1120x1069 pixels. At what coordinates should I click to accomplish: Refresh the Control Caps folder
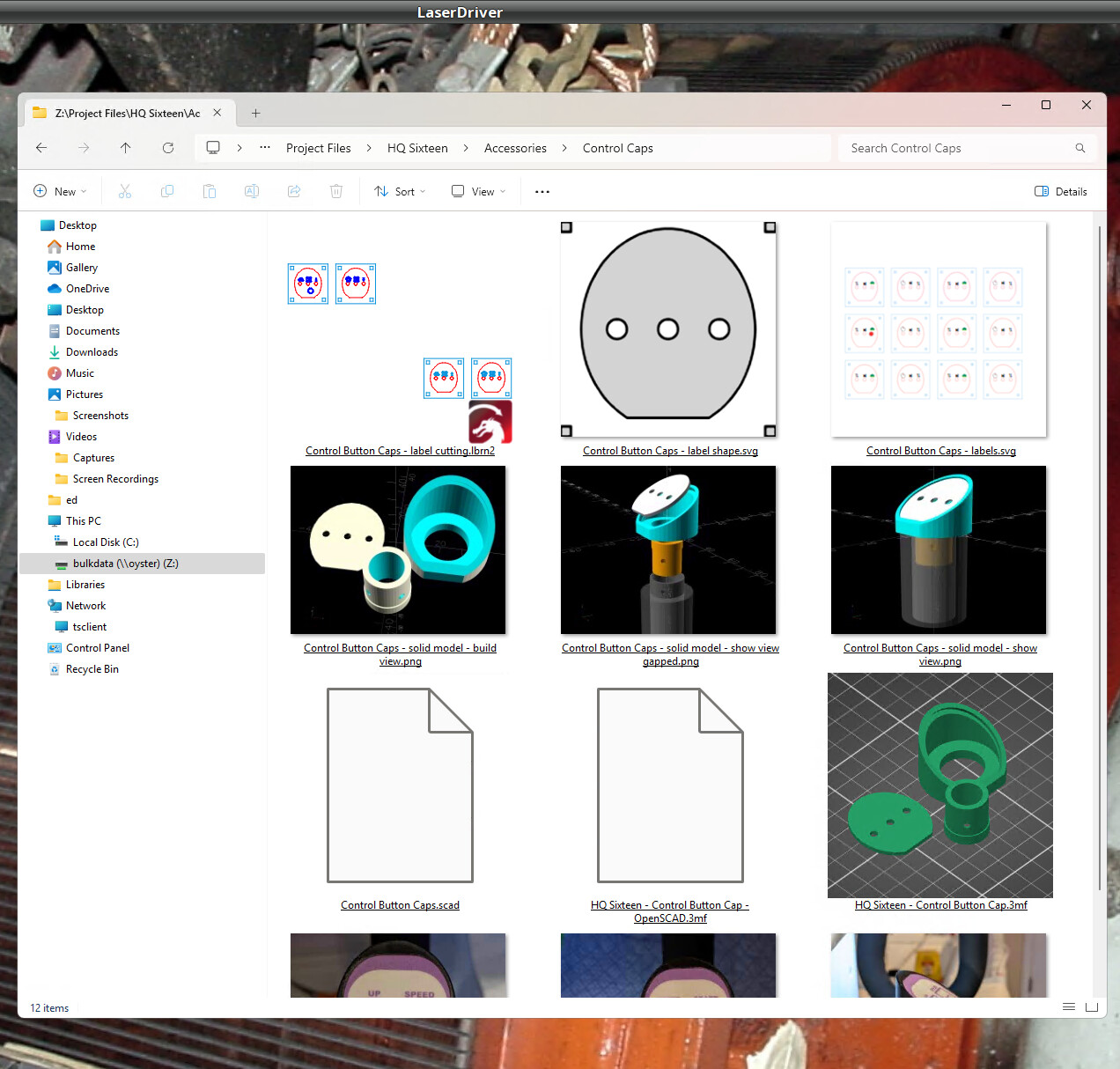pos(168,148)
